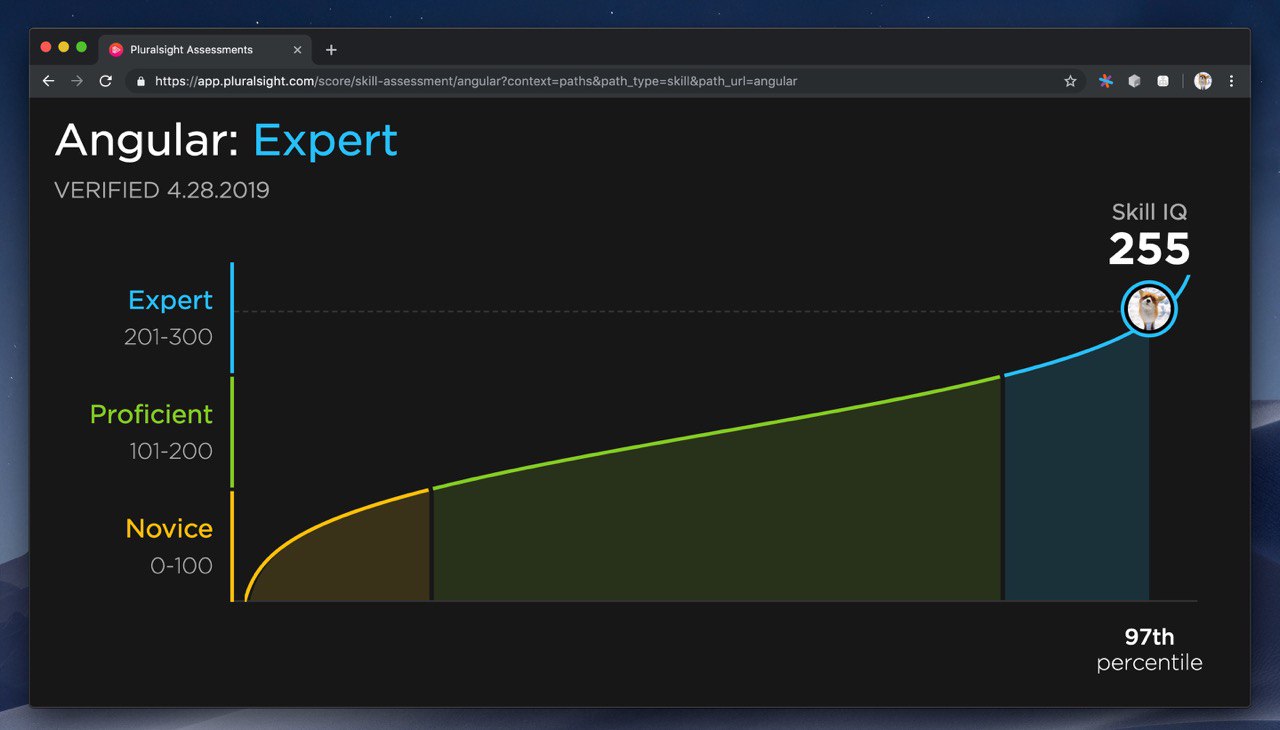Minimize the Chrome window with the yellow button
The height and width of the screenshot is (730, 1280).
(x=64, y=47)
